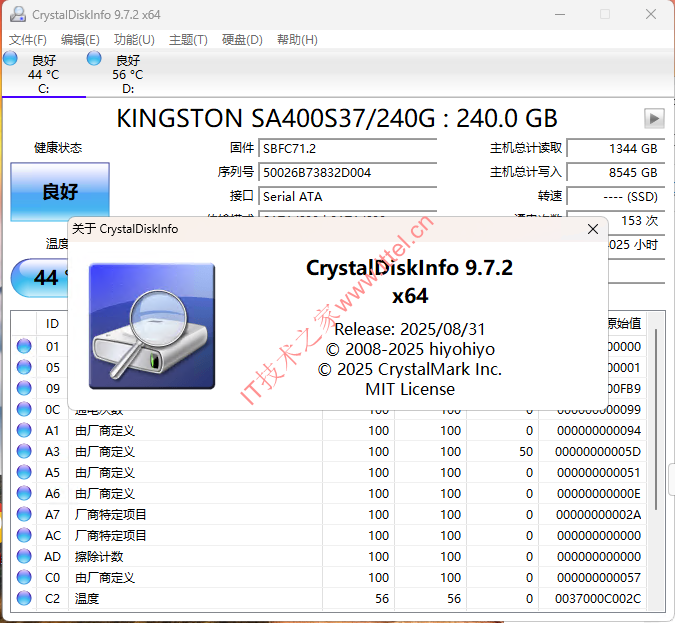Close the 关于 CrystalDiskInfo dialog
The width and height of the screenshot is (675, 623).
[x=593, y=229]
